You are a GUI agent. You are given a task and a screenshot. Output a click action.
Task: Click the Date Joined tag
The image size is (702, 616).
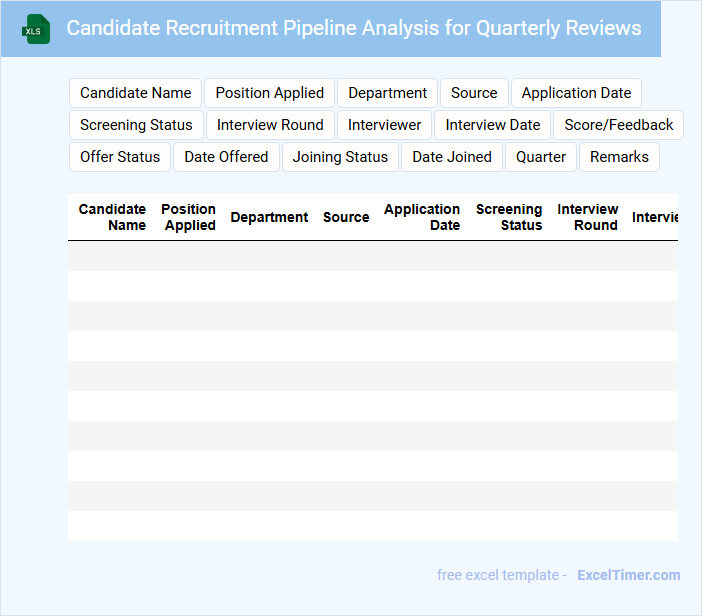(452, 157)
